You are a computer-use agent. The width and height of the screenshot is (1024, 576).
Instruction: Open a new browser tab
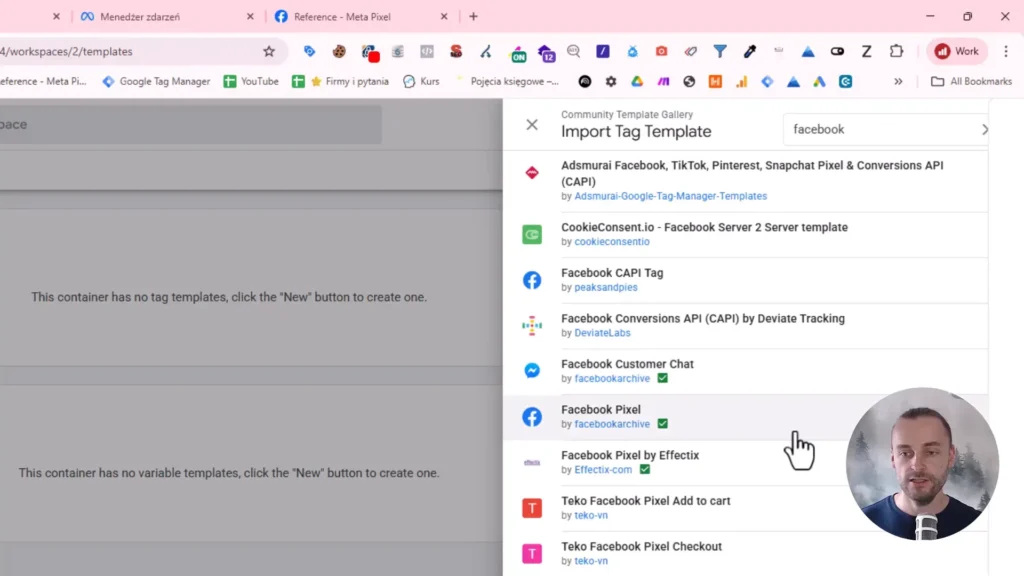pyautogui.click(x=473, y=17)
